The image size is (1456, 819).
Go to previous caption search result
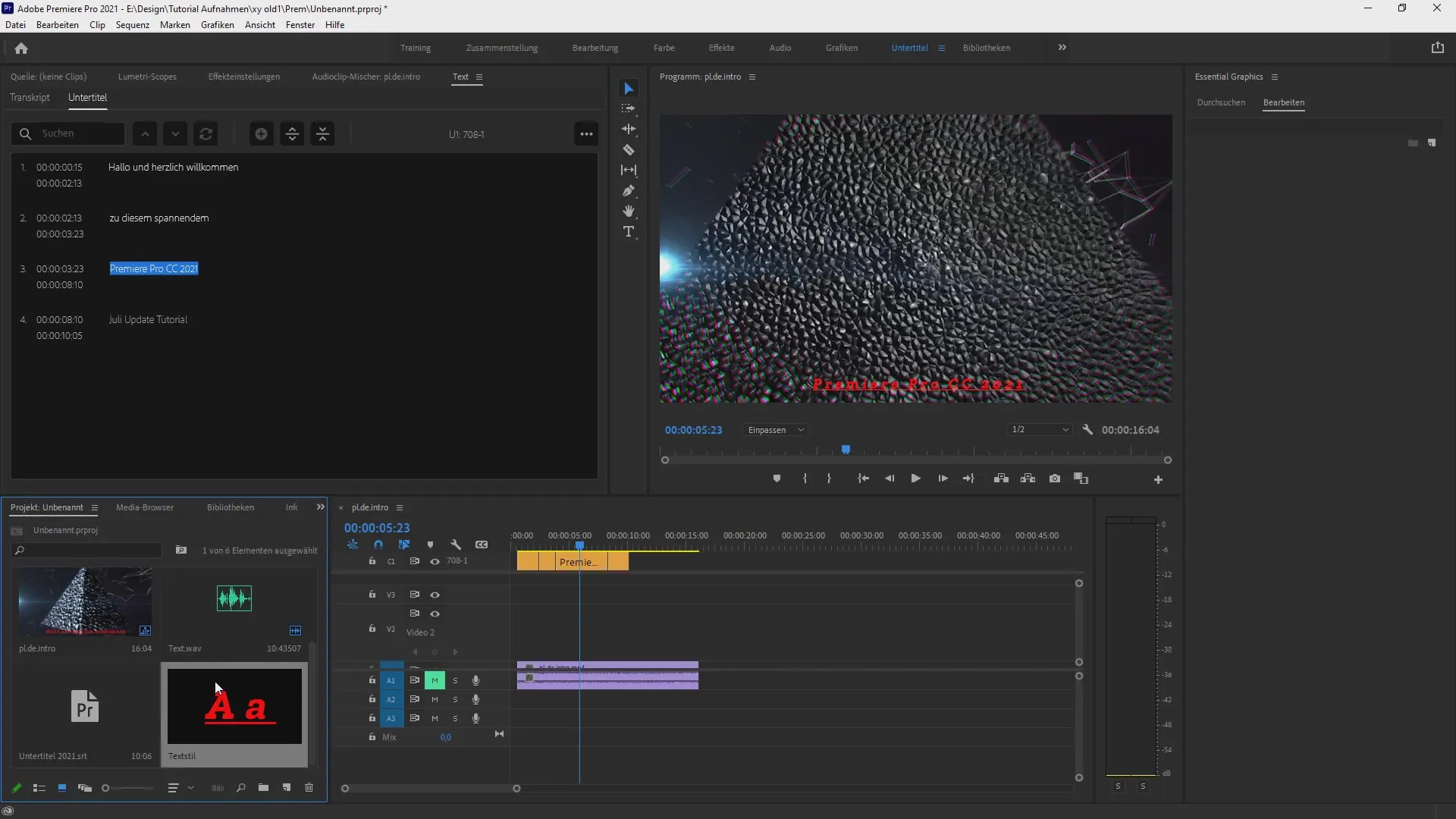[145, 134]
